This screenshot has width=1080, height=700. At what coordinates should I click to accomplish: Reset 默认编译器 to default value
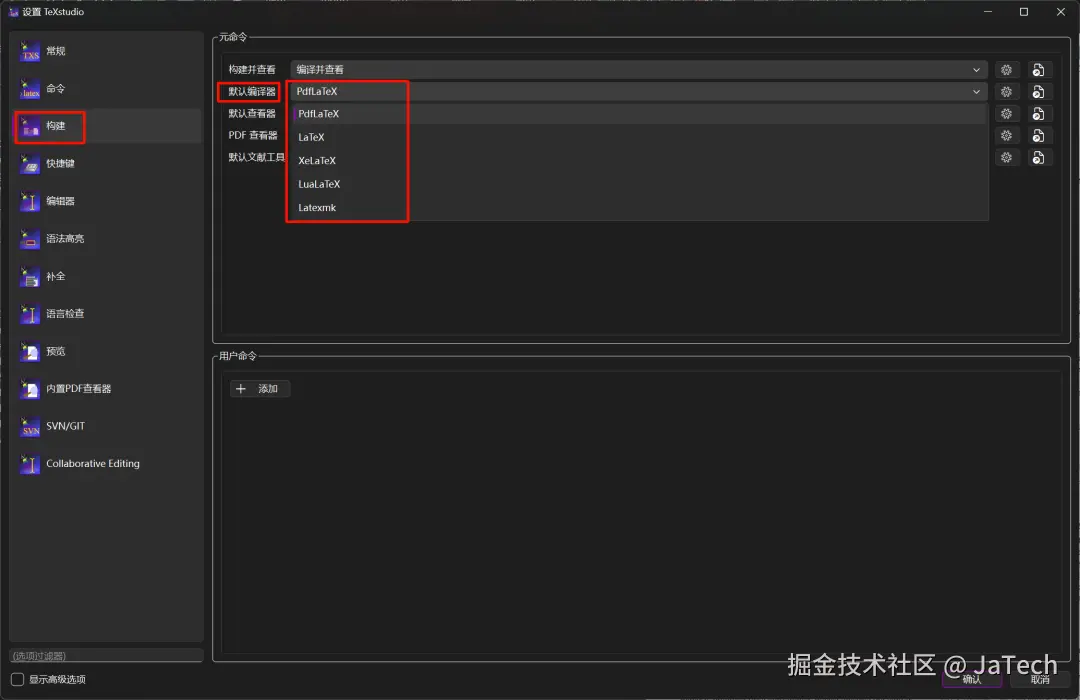click(1038, 92)
